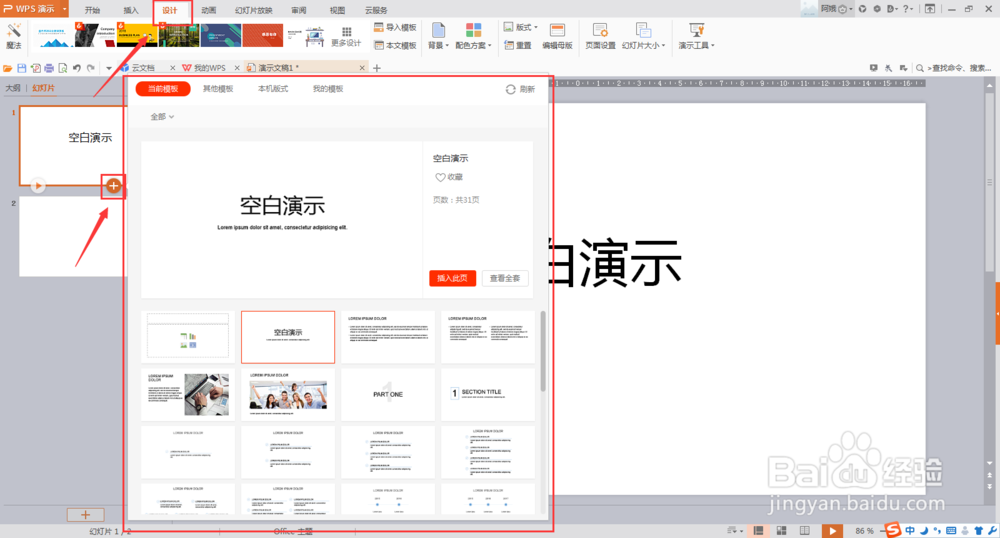Select the 空白演示 layout thumbnail in grid
Screen dimensions: 1000x538
(x=288, y=337)
